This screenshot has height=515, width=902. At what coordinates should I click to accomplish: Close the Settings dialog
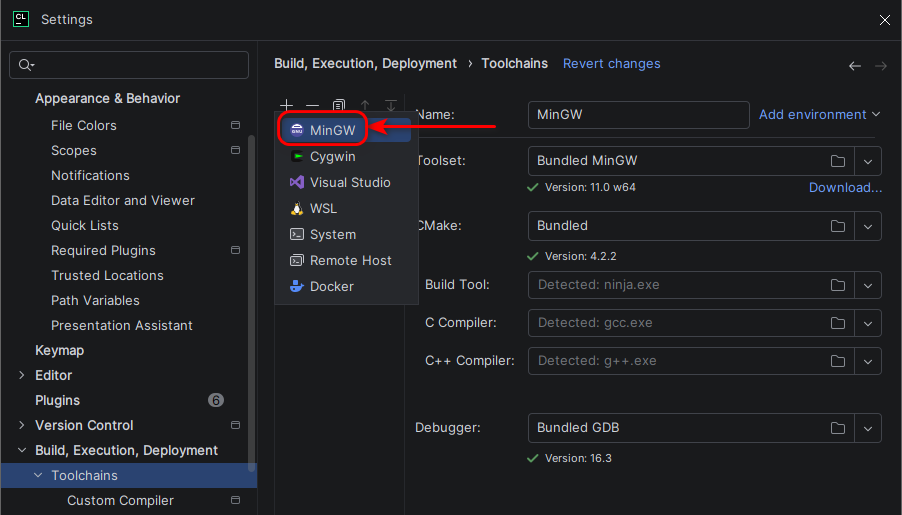tap(885, 20)
